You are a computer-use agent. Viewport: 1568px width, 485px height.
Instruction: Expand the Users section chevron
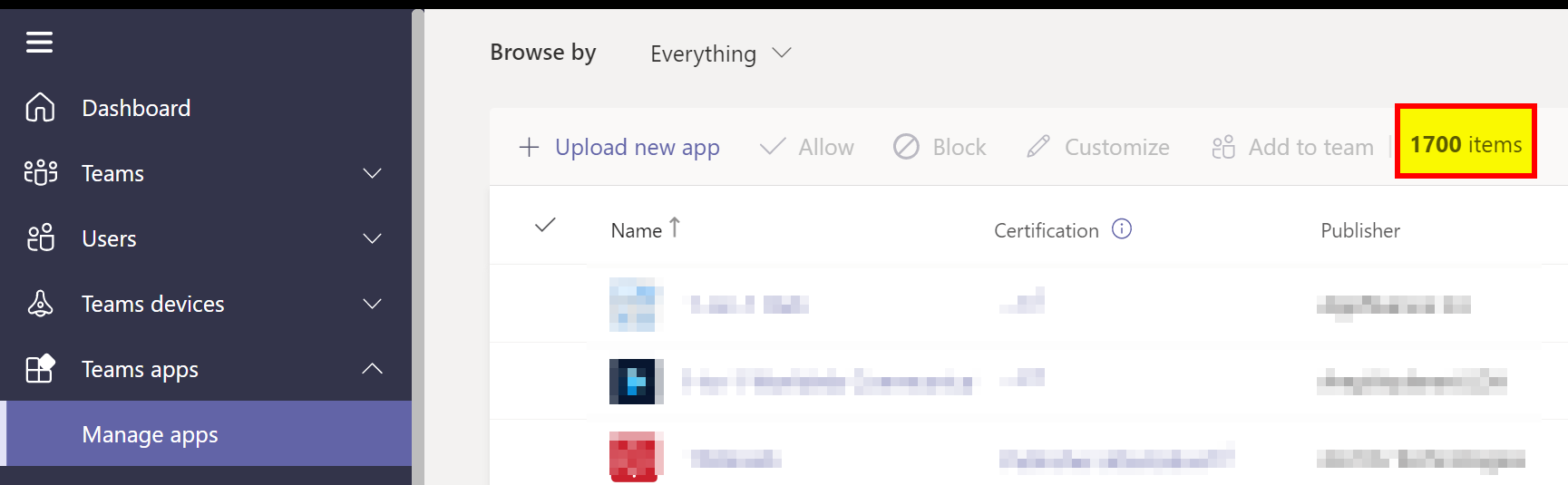point(372,238)
